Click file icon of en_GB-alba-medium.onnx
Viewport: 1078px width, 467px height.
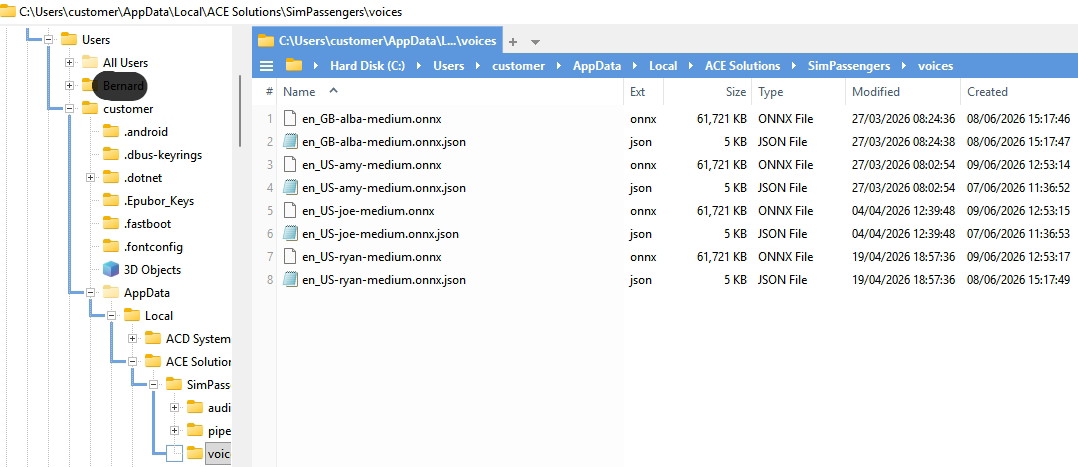pyautogui.click(x=289, y=118)
